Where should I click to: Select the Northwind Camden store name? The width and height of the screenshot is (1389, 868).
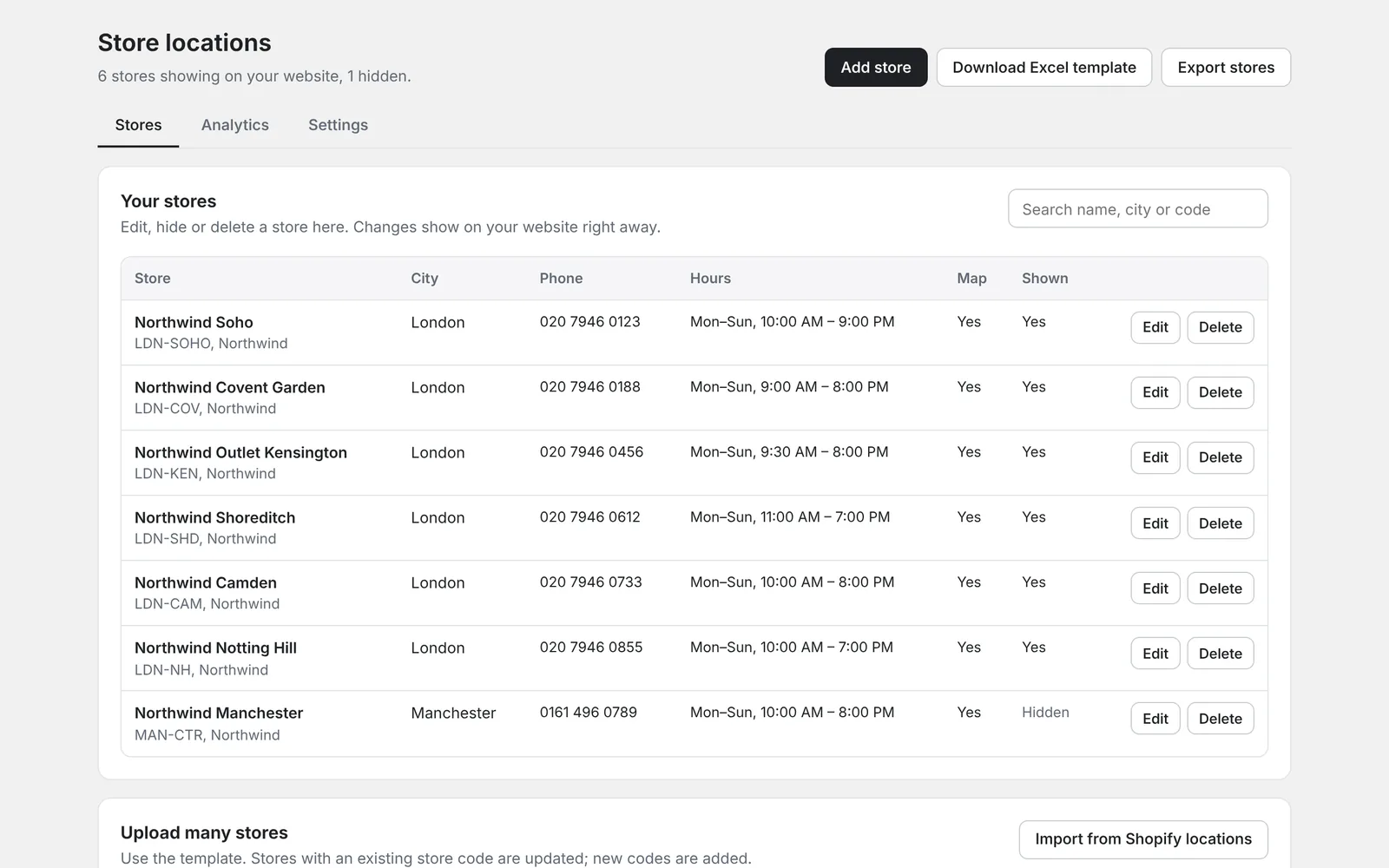click(x=206, y=582)
